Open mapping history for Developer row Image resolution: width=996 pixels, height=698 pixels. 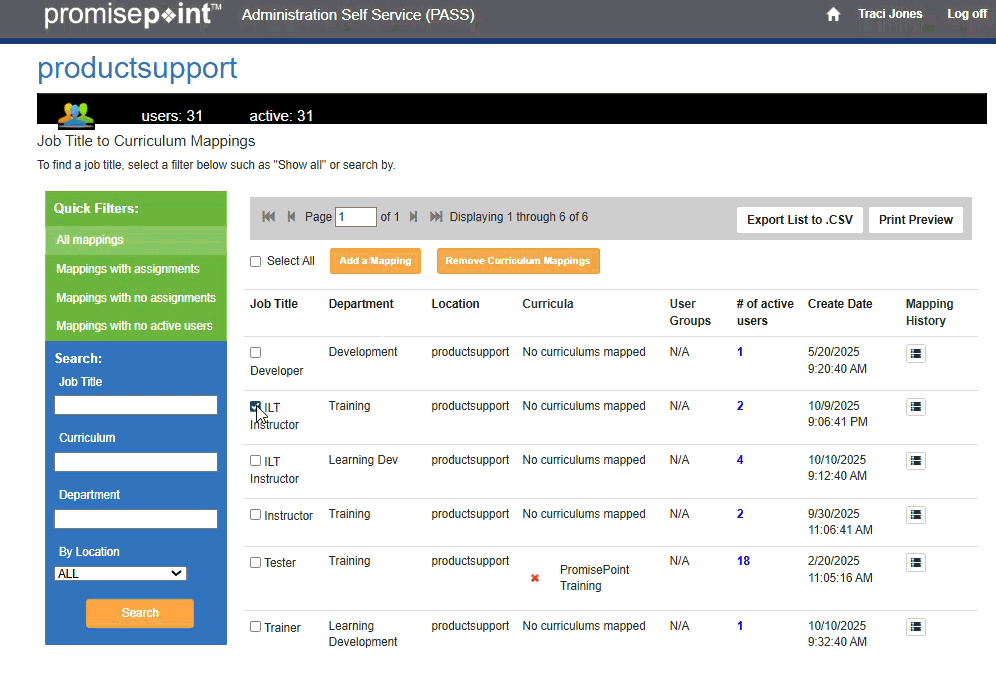[916, 353]
